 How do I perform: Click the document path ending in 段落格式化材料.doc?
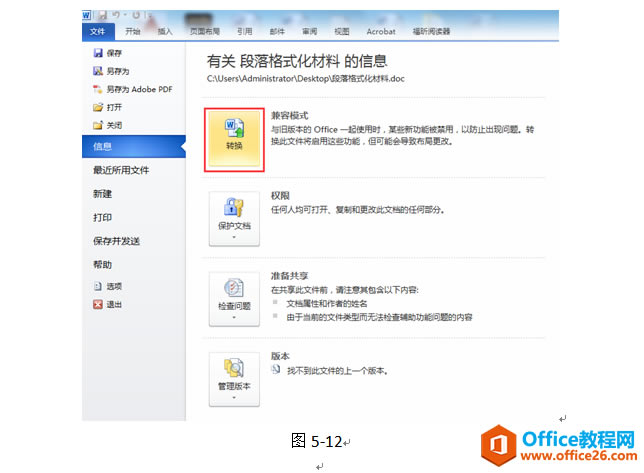306,78
